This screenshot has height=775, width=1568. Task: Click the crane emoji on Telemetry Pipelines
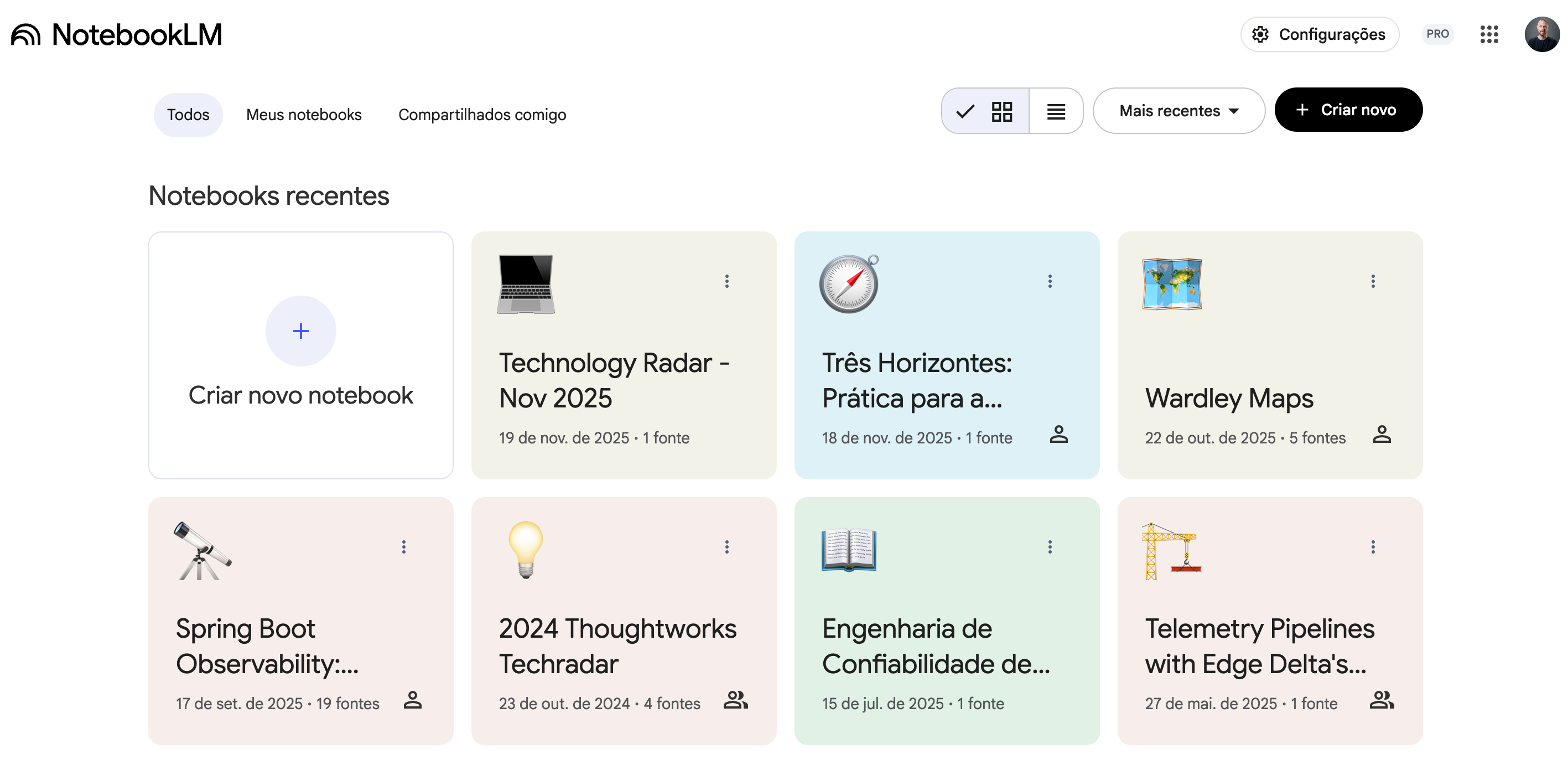tap(1172, 551)
